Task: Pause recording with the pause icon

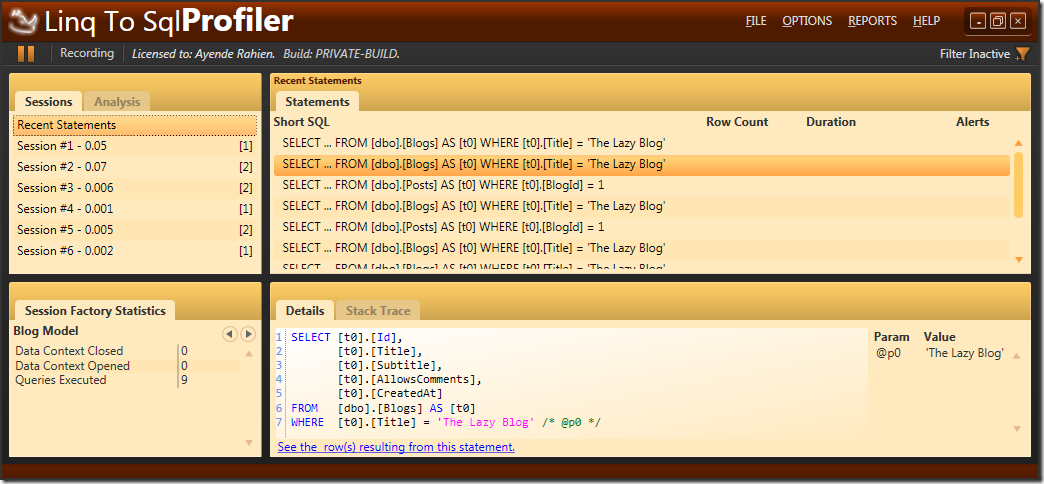Action: click(26, 54)
